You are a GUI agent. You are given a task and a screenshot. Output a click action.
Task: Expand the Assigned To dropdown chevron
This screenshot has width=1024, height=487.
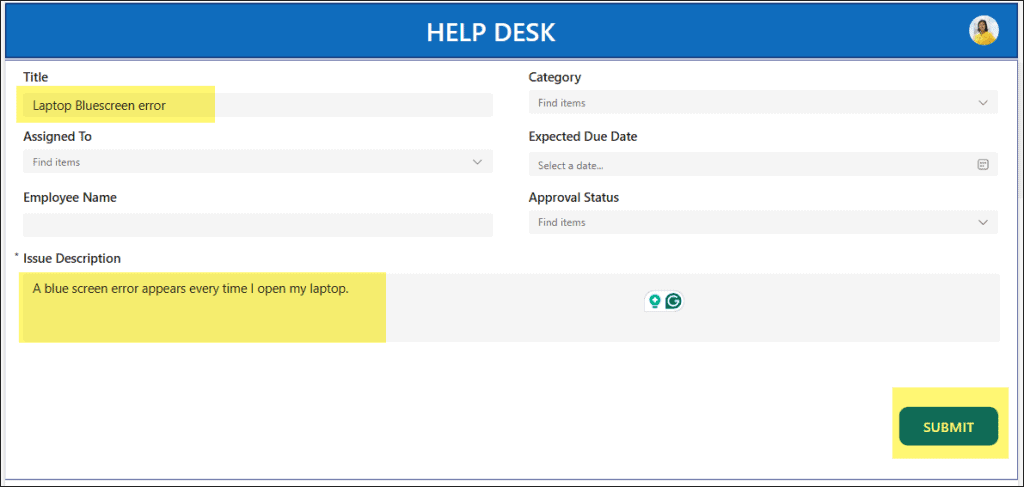pyautogui.click(x=477, y=162)
